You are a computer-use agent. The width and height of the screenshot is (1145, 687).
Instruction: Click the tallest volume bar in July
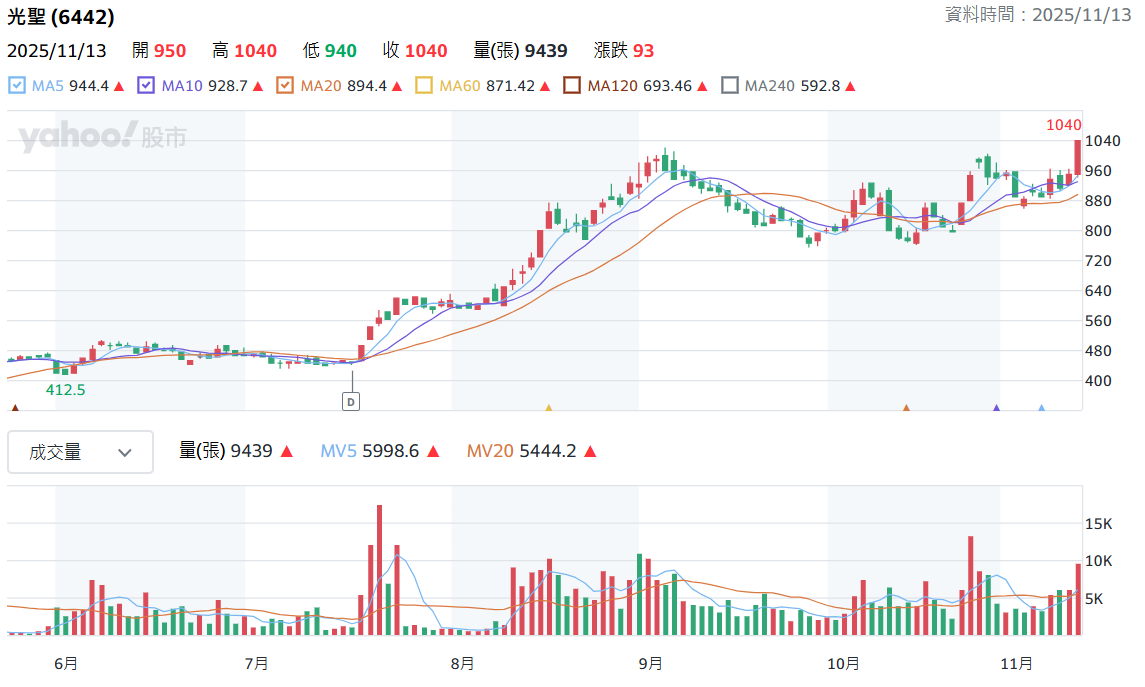coord(380,568)
